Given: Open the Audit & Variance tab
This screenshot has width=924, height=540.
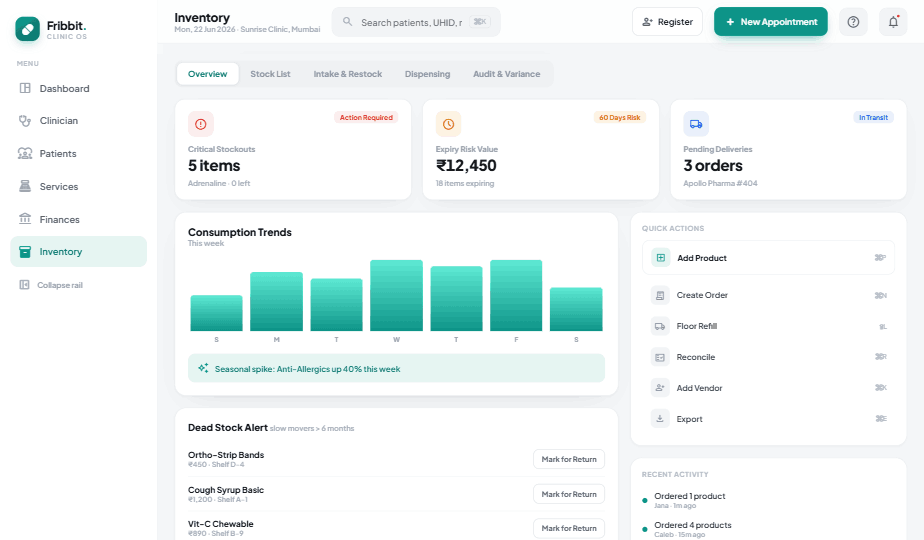Looking at the screenshot, I should click(x=507, y=74).
